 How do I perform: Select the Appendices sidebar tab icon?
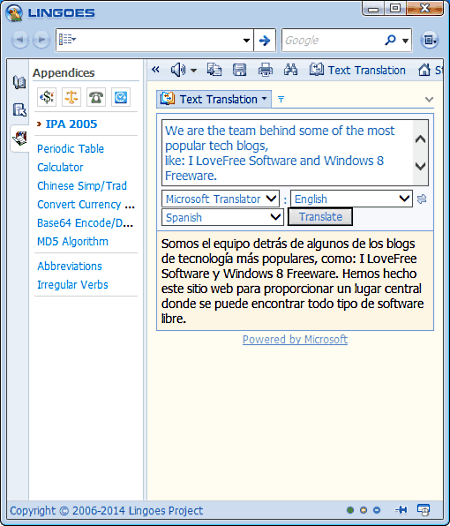(19, 138)
